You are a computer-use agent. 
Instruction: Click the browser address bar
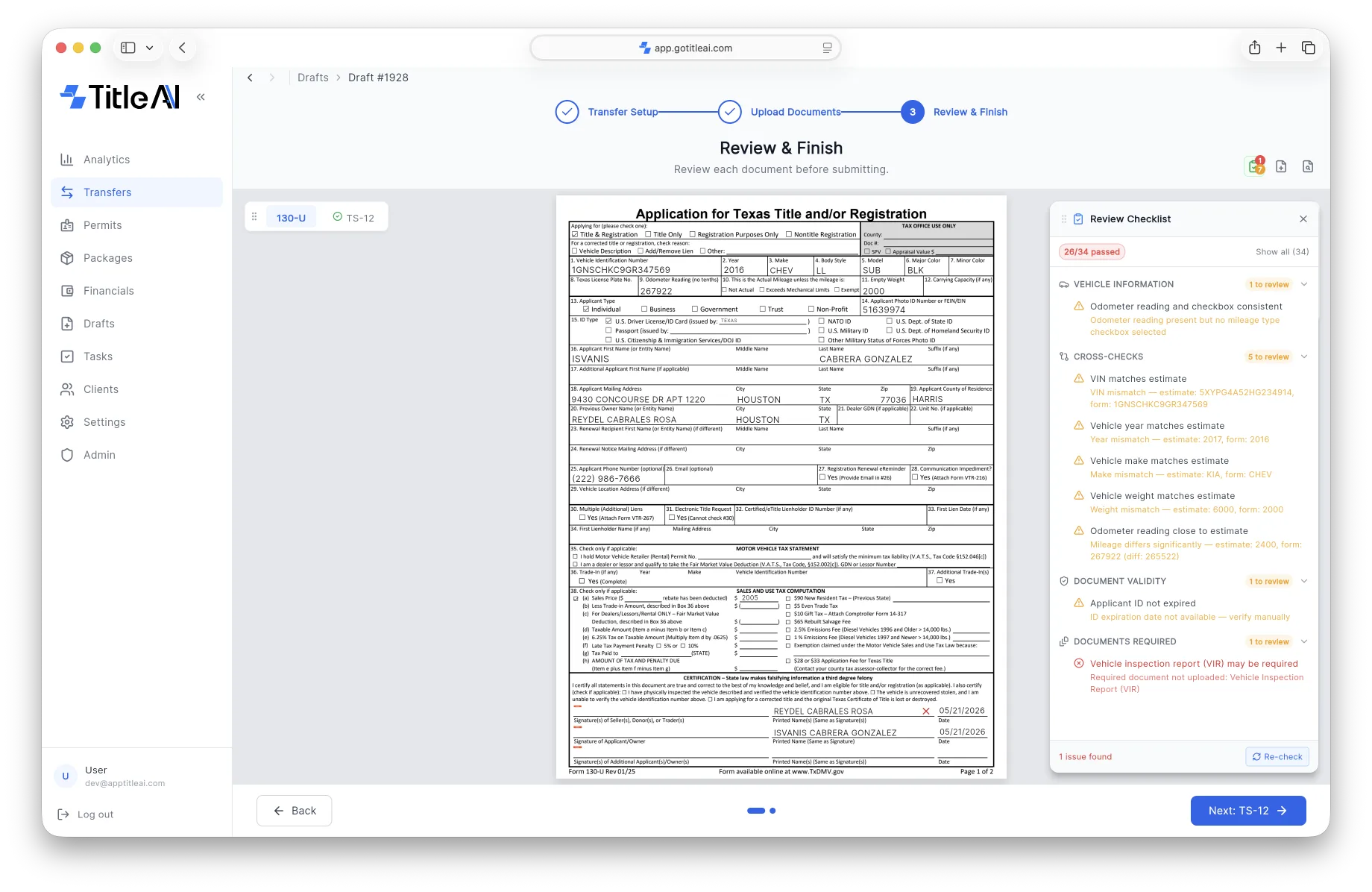pos(686,48)
